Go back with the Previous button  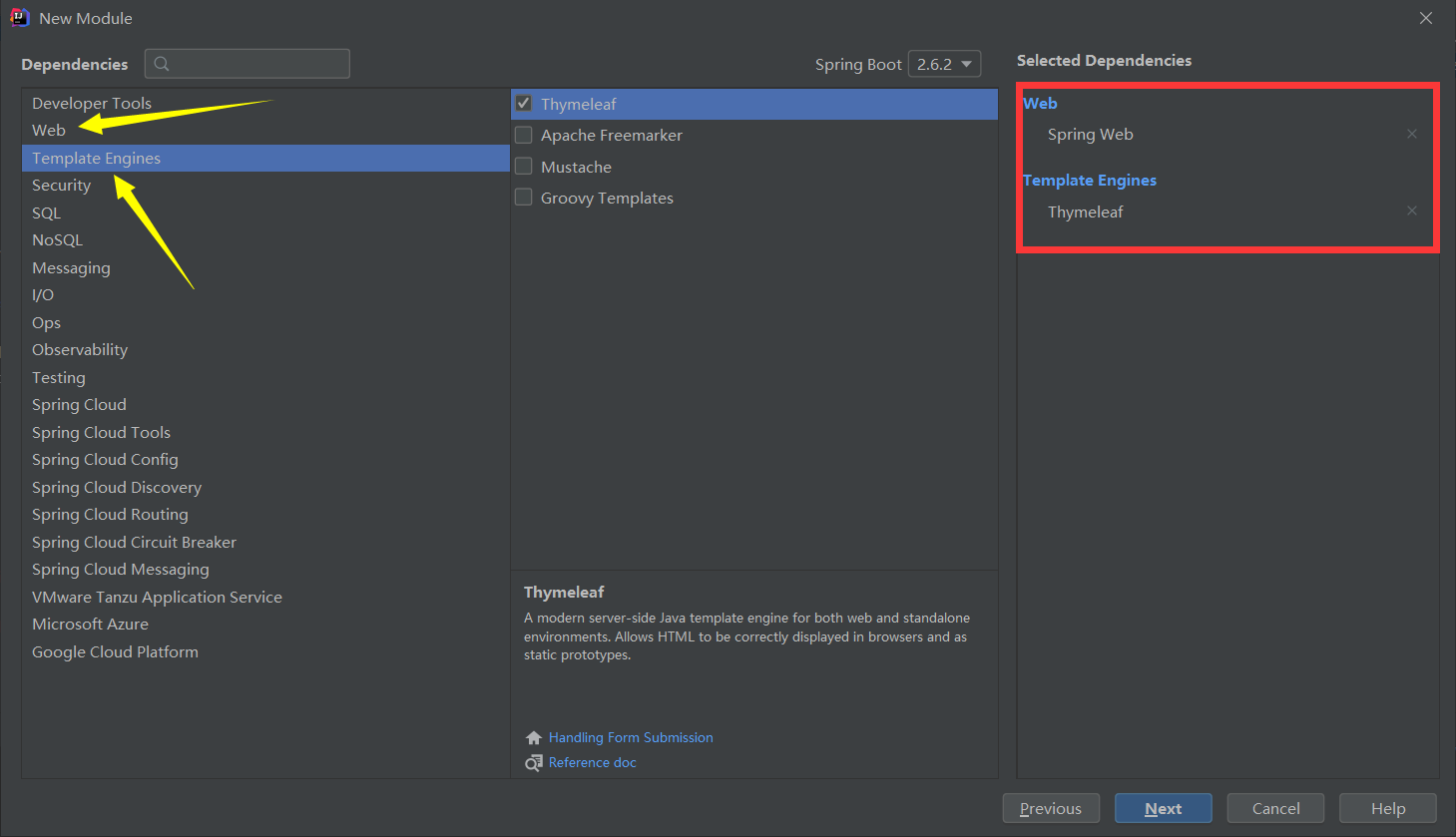point(1051,808)
